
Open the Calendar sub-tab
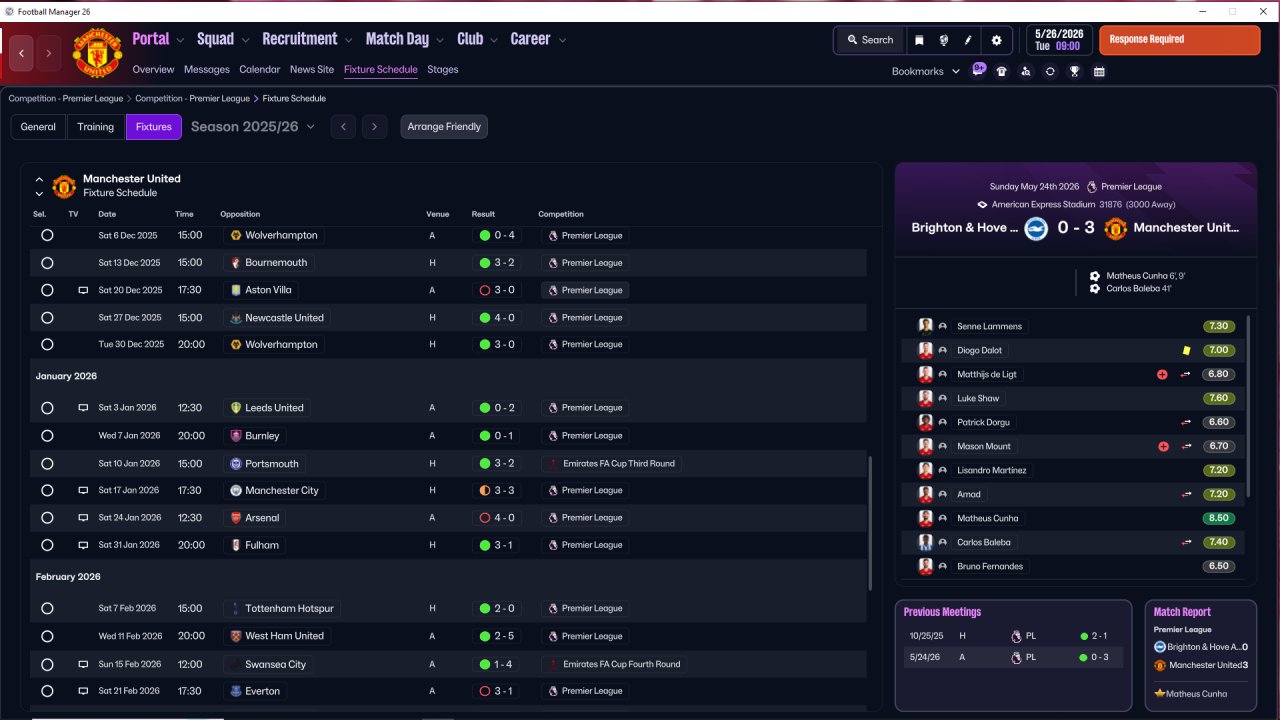click(259, 70)
